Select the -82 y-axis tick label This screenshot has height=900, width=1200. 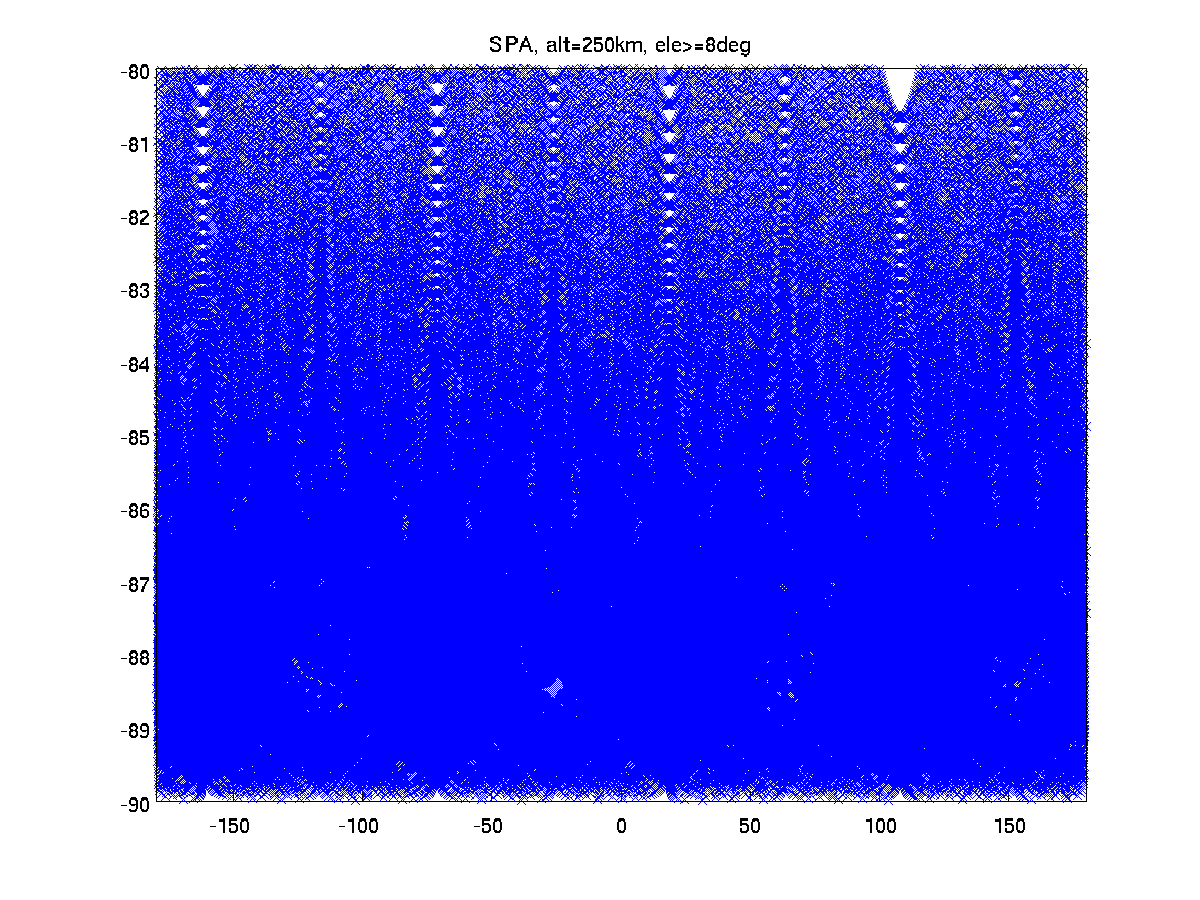point(136,217)
